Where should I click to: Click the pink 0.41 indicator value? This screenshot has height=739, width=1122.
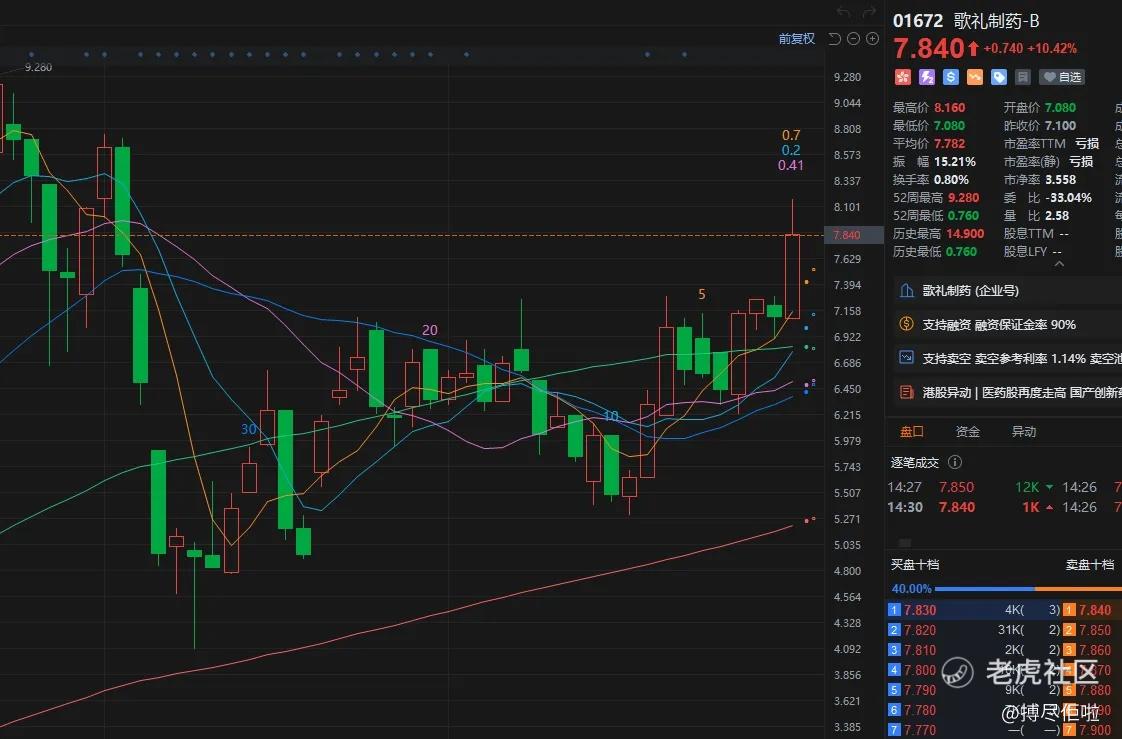click(791, 165)
